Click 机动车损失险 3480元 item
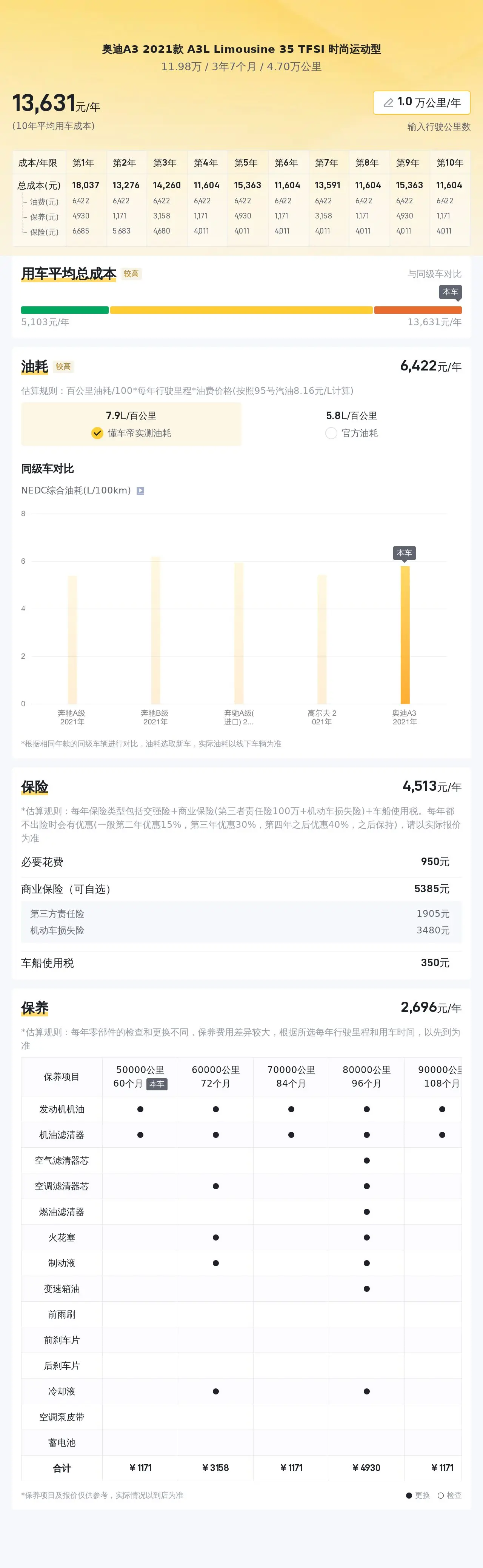Image resolution: width=483 pixels, height=1568 pixels. [x=241, y=931]
